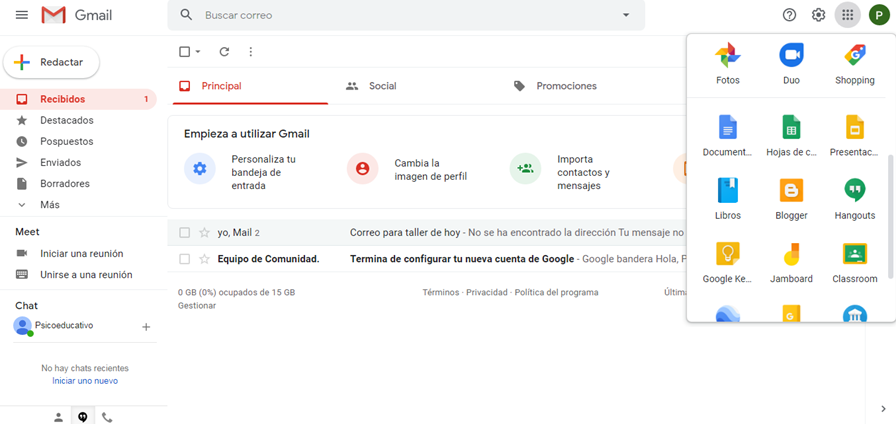896x428 pixels.
Task: Open Presentaciones (Slides) app
Action: [x=854, y=135]
